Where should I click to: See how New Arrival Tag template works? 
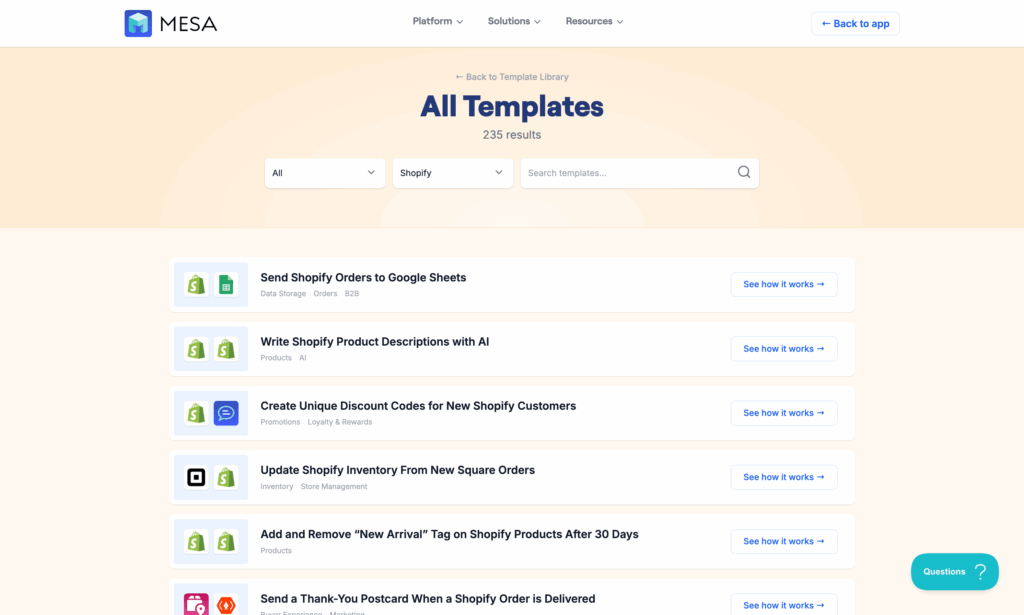click(x=784, y=541)
